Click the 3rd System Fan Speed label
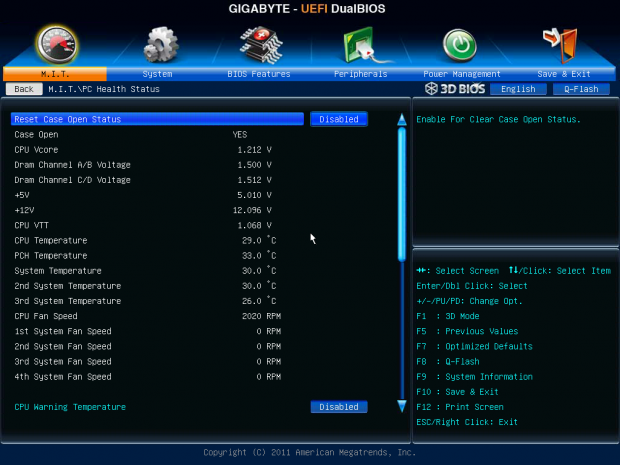Screen dimensions: 620x465 [x=63, y=361]
